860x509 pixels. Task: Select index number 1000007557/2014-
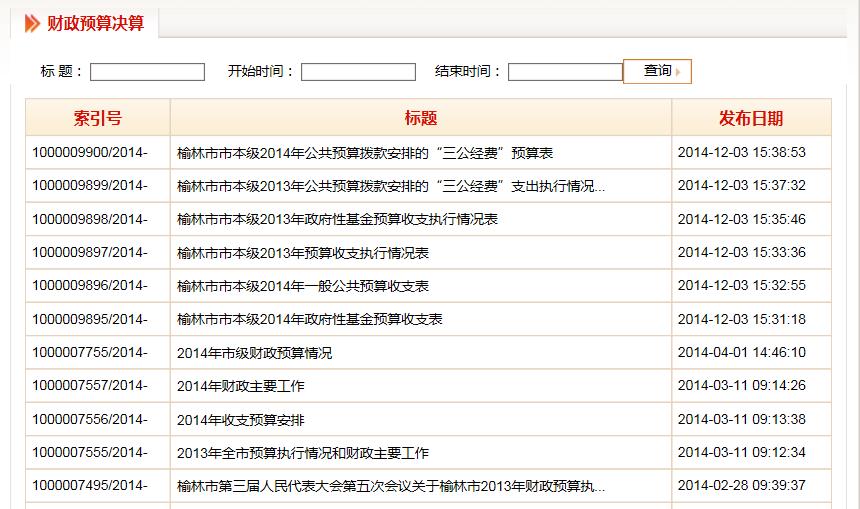tap(90, 386)
